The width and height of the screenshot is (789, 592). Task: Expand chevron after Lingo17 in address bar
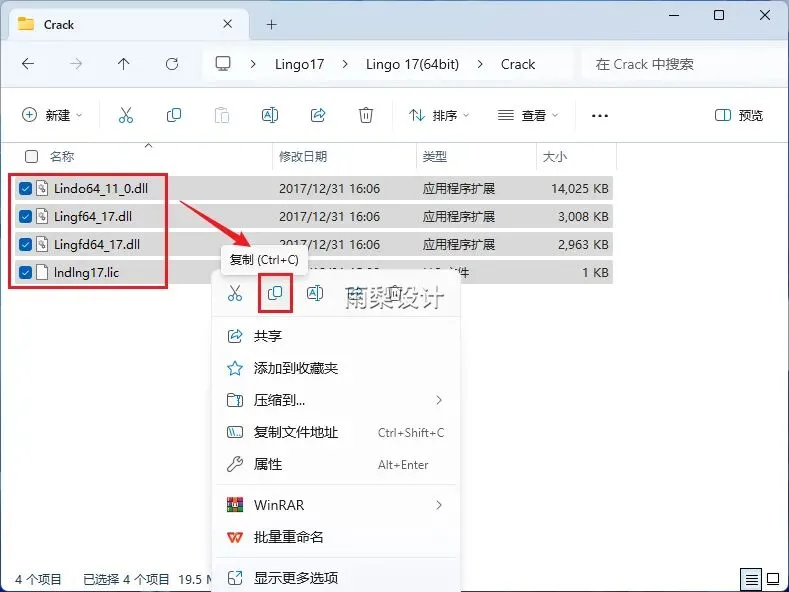pos(345,64)
